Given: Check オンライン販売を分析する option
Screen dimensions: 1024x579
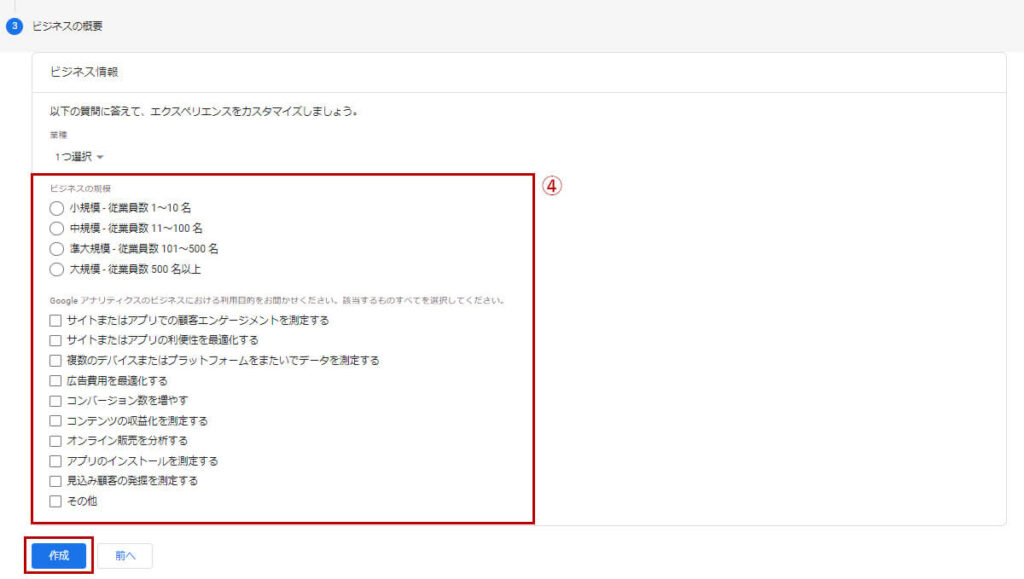Looking at the screenshot, I should [x=56, y=441].
